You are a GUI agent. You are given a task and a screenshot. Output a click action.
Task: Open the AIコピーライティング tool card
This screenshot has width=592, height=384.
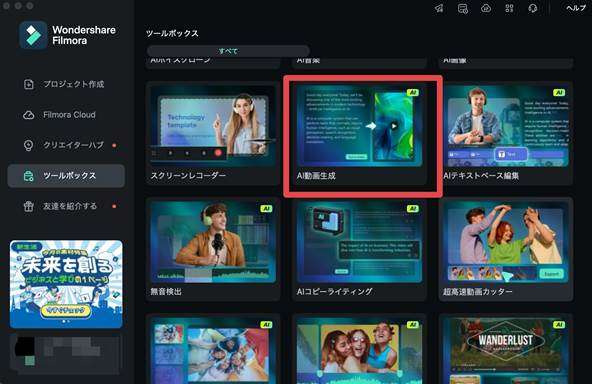tap(359, 249)
